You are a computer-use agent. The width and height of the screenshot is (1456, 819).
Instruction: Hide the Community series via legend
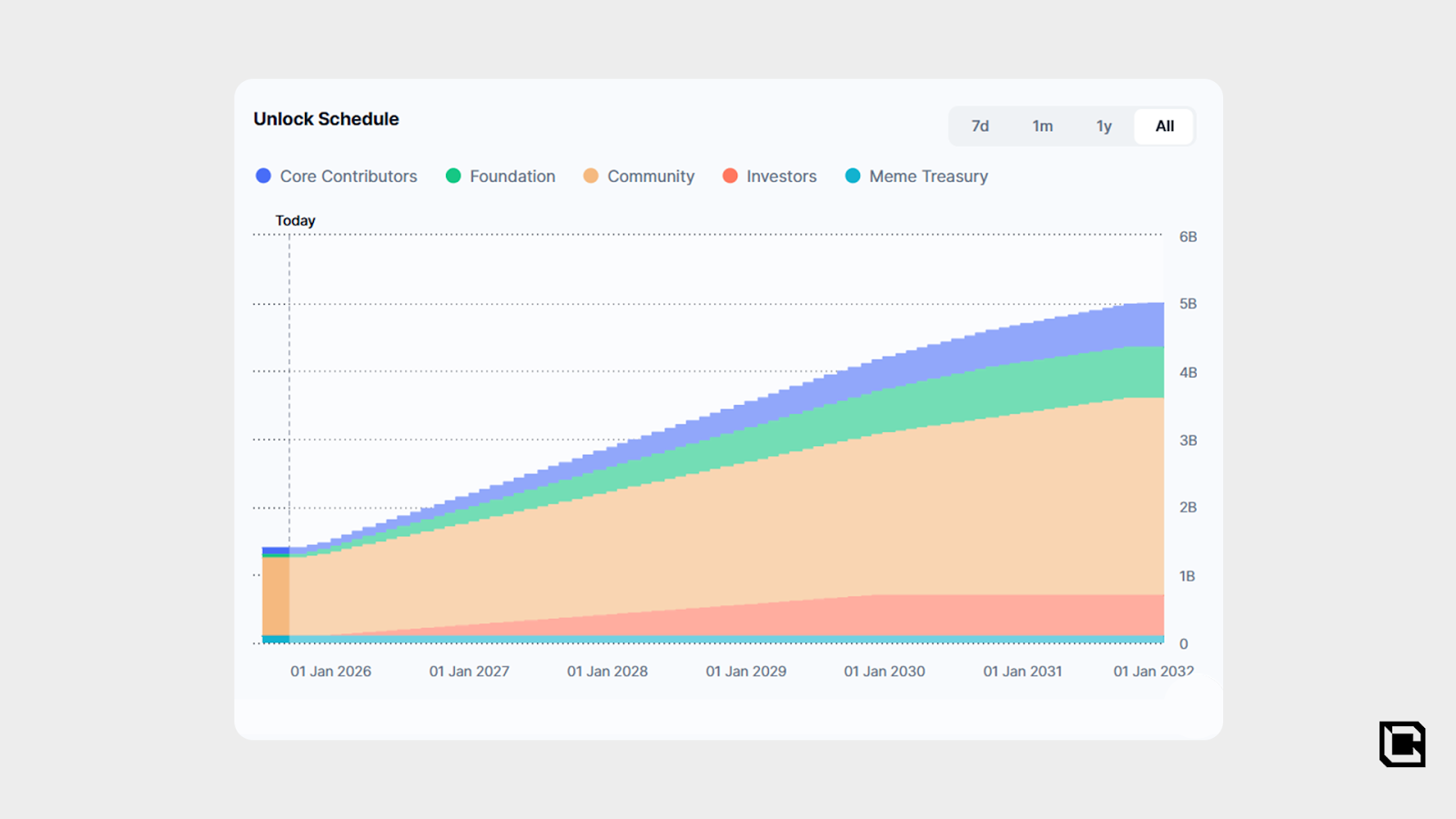(x=650, y=177)
